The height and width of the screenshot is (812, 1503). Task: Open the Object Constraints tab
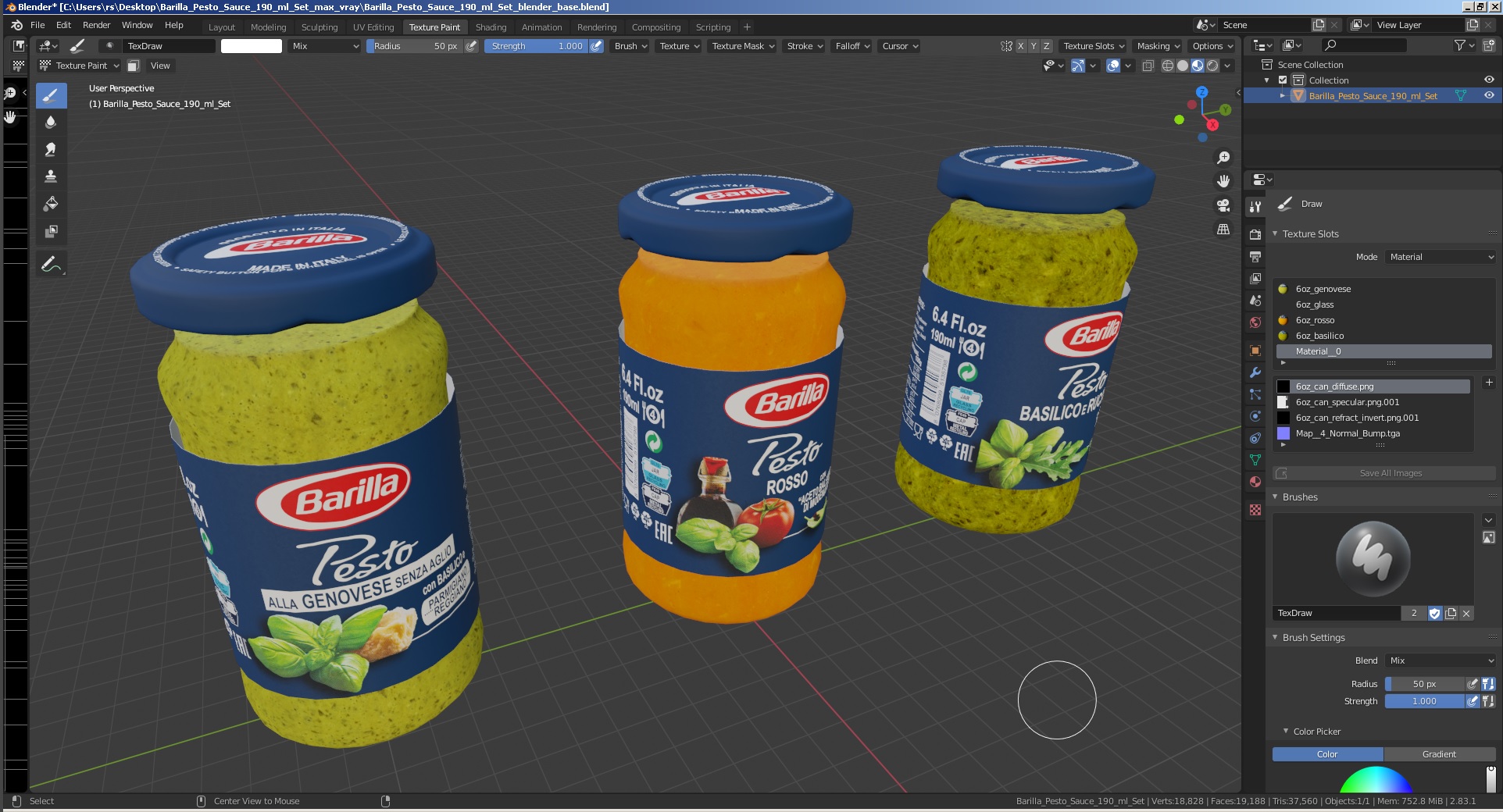1255,438
